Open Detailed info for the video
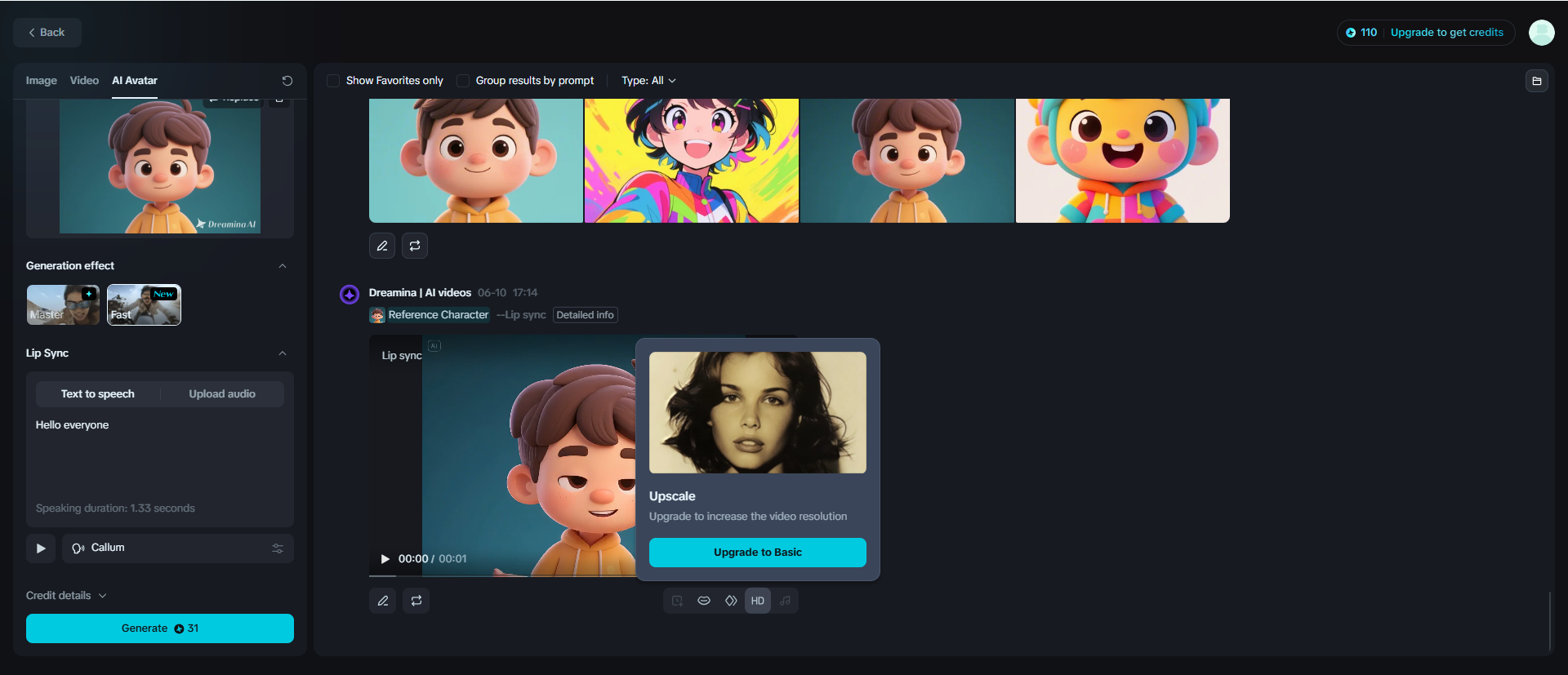Image resolution: width=1568 pixels, height=675 pixels. pos(586,315)
